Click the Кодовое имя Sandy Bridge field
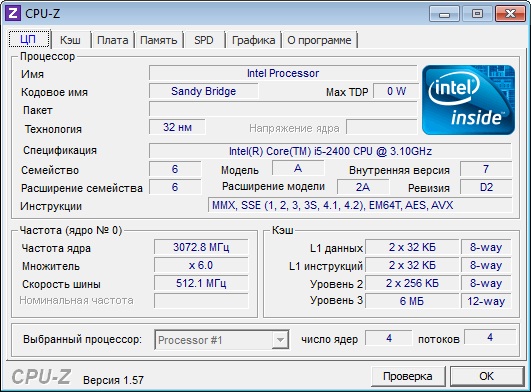531x392 pixels. click(204, 91)
